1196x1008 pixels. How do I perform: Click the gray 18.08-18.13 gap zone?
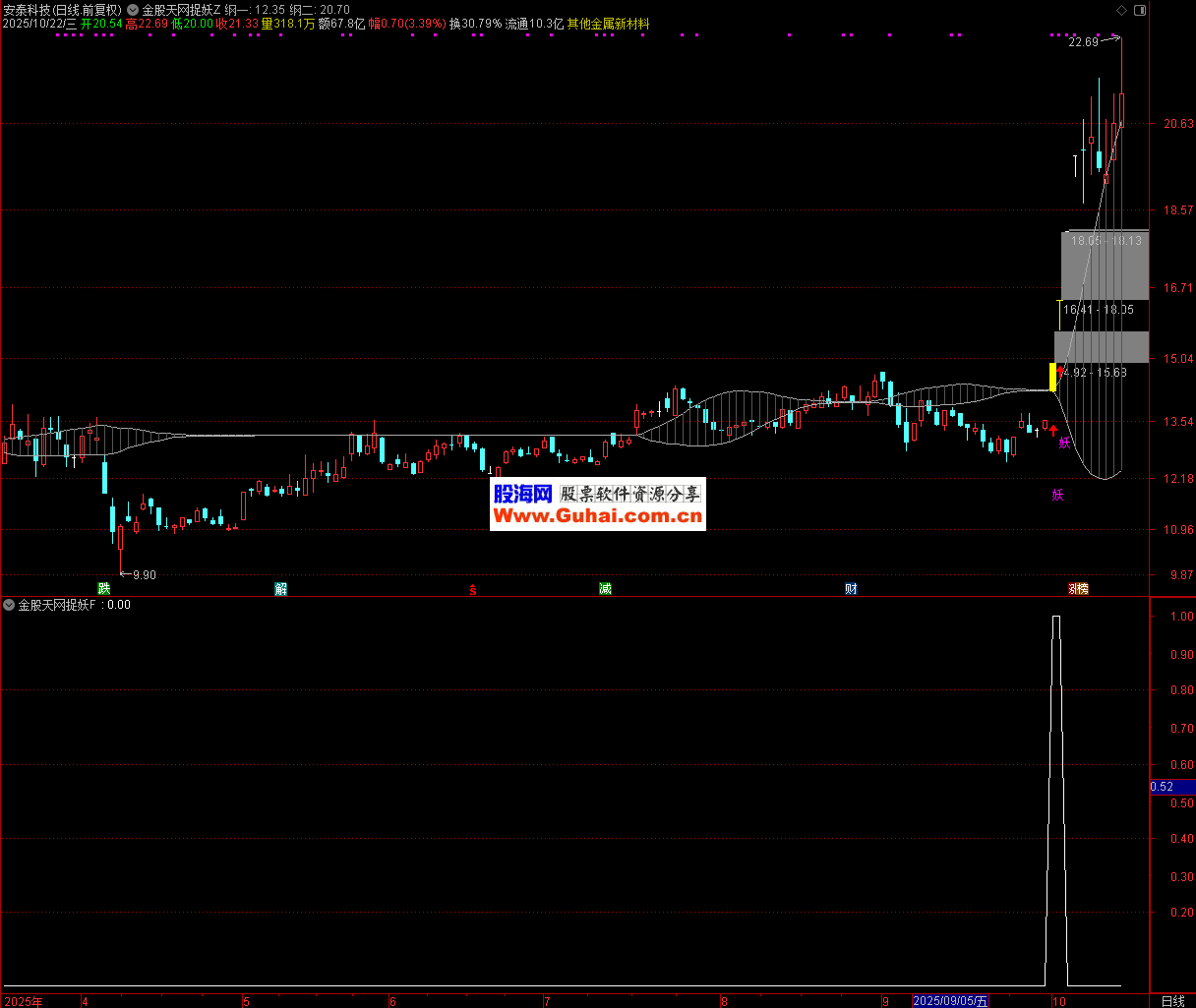[x=1105, y=266]
